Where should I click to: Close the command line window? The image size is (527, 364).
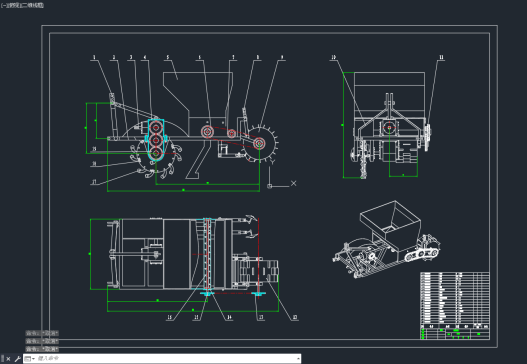(8, 359)
